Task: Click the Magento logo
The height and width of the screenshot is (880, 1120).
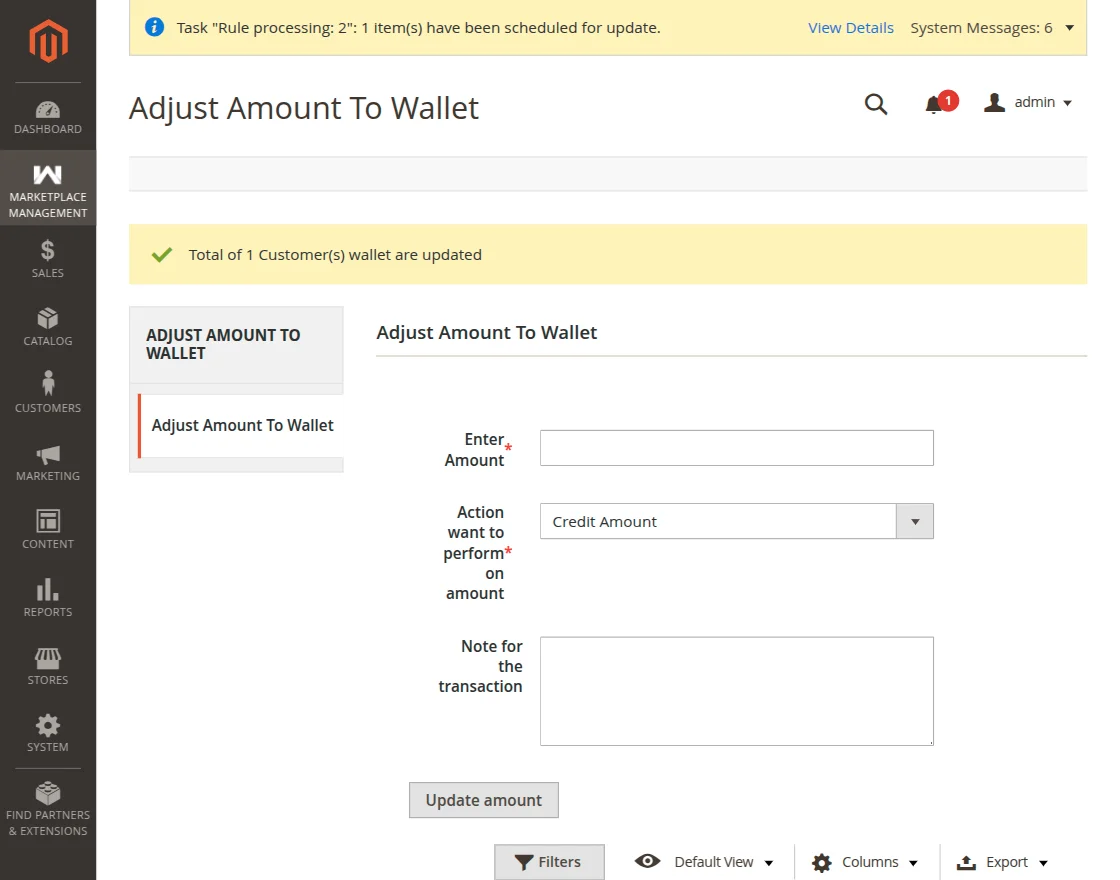Action: point(47,41)
